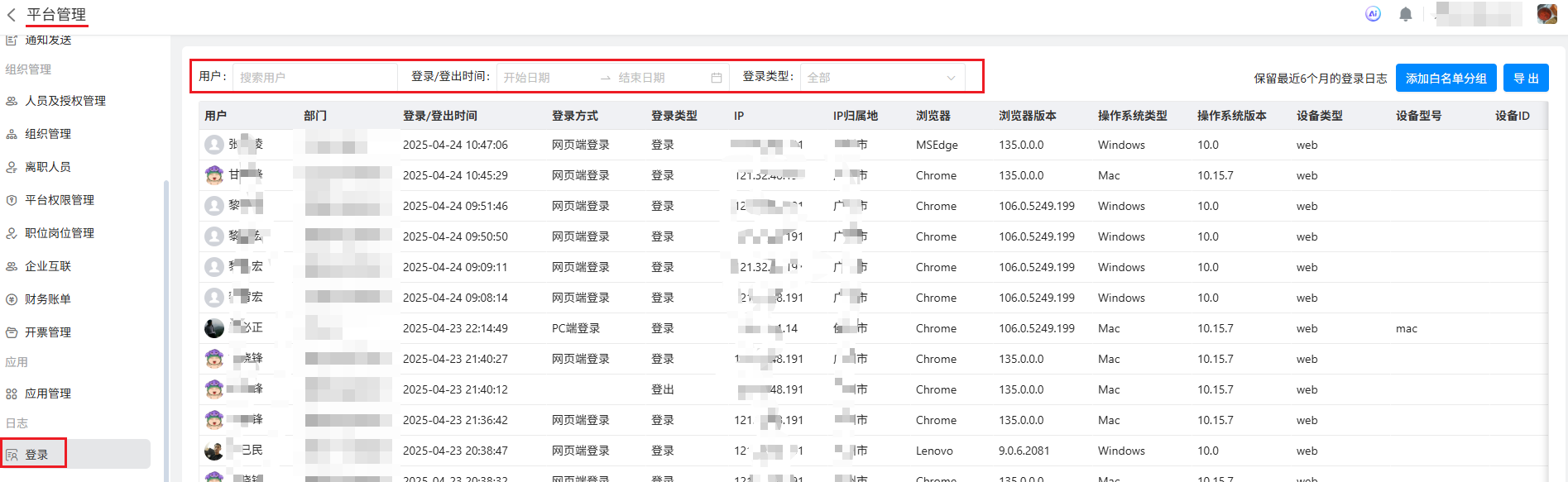Click the 开始日期 start date field
1568x482 pixels.
coord(546,78)
